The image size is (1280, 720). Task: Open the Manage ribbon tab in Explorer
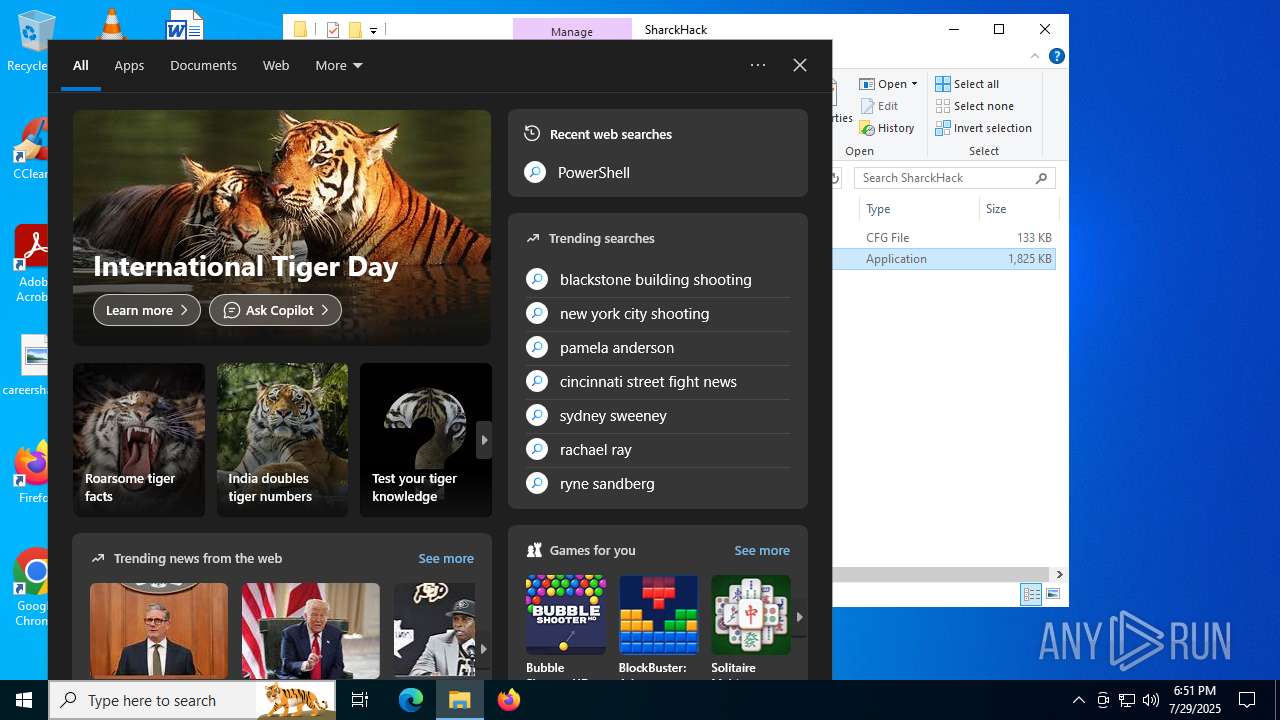pos(572,31)
